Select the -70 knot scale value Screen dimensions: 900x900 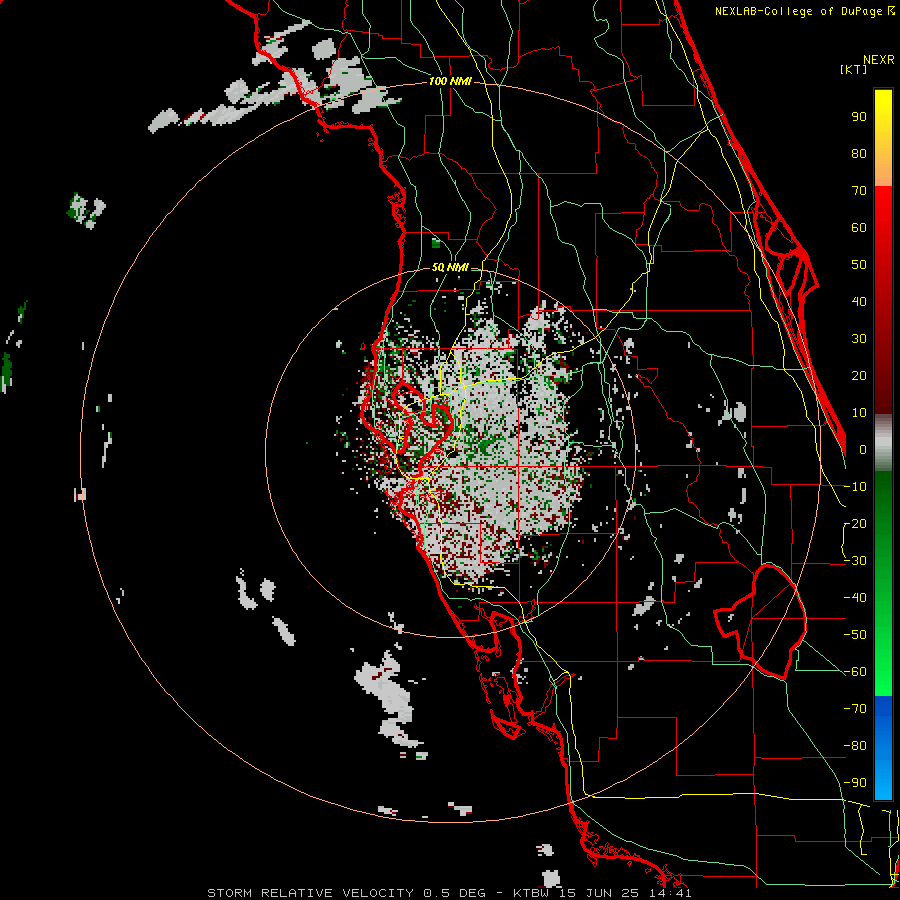click(x=855, y=709)
